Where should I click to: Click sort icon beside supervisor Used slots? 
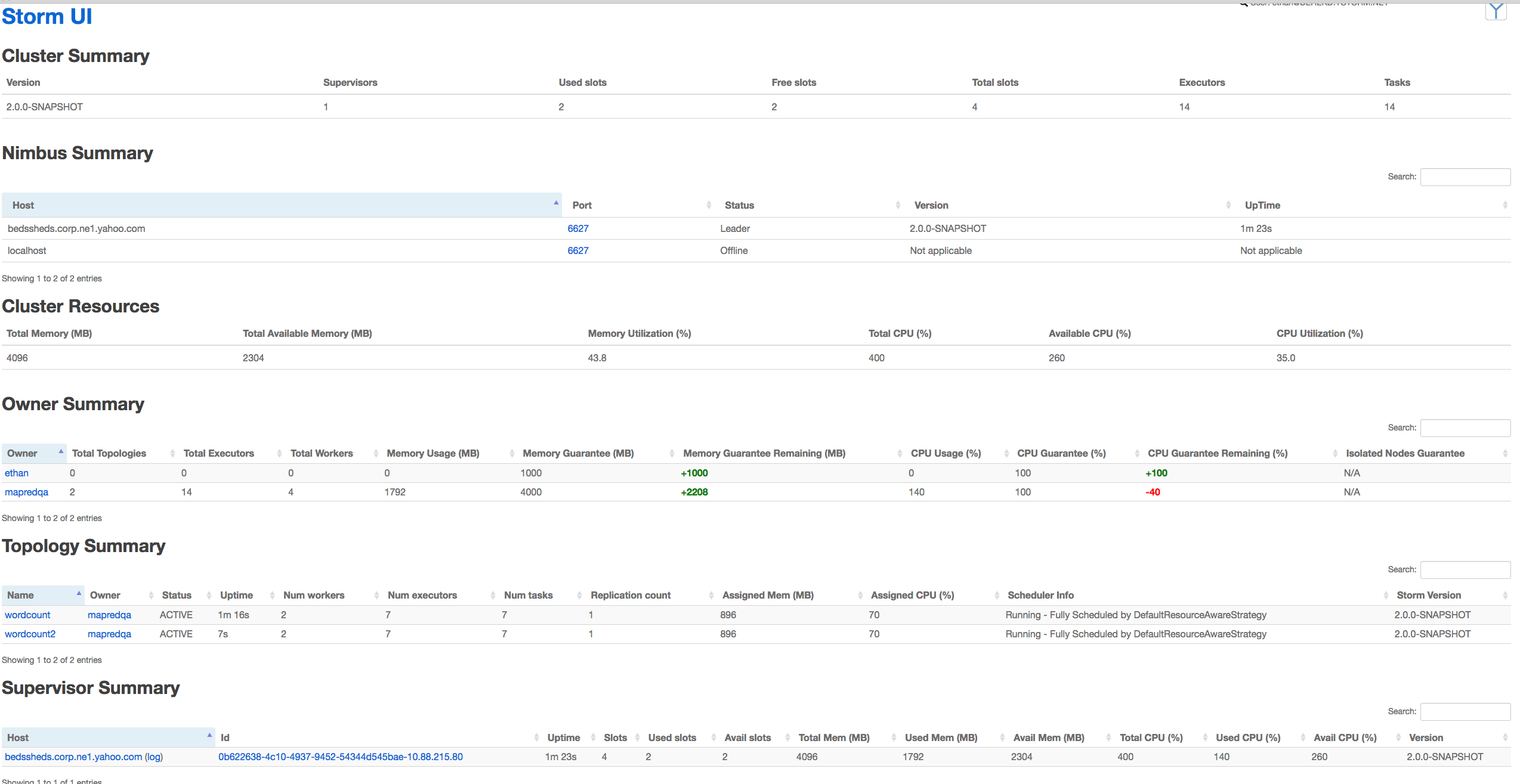(x=713, y=738)
